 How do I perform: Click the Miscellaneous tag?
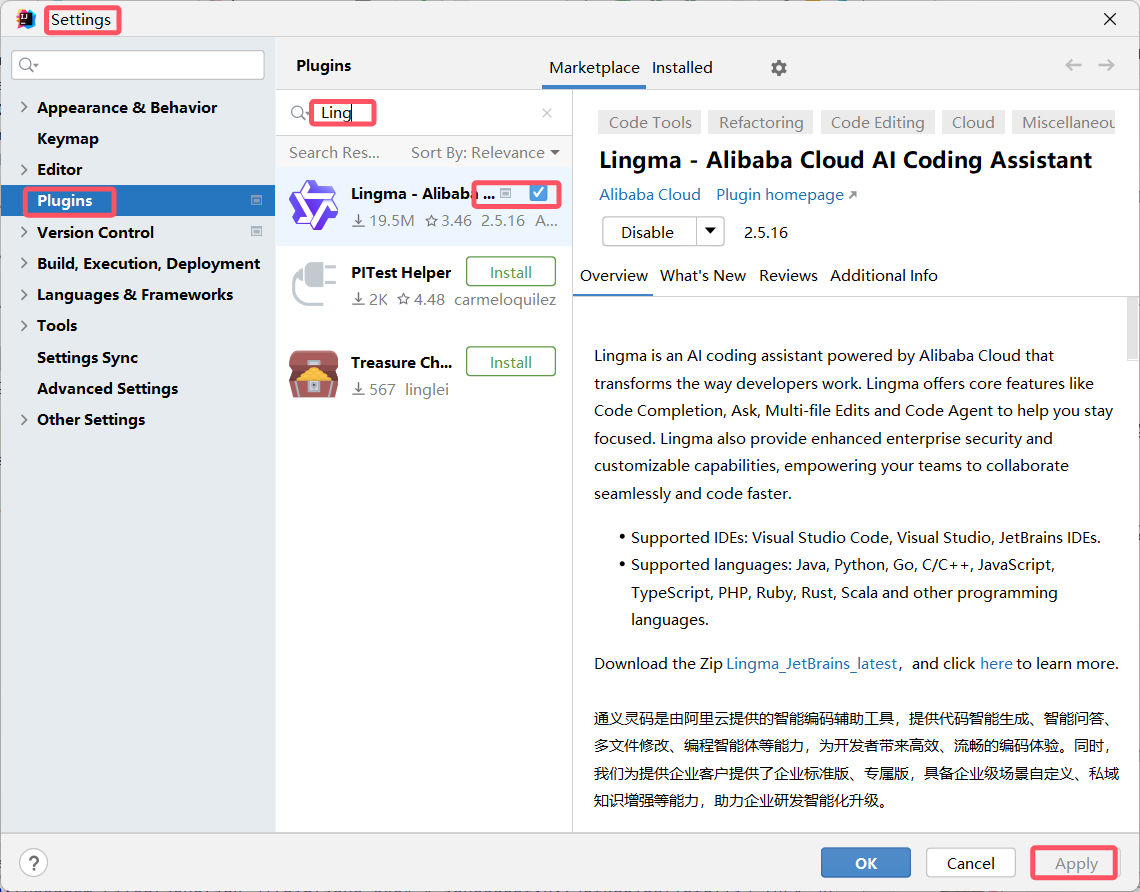tap(1064, 122)
